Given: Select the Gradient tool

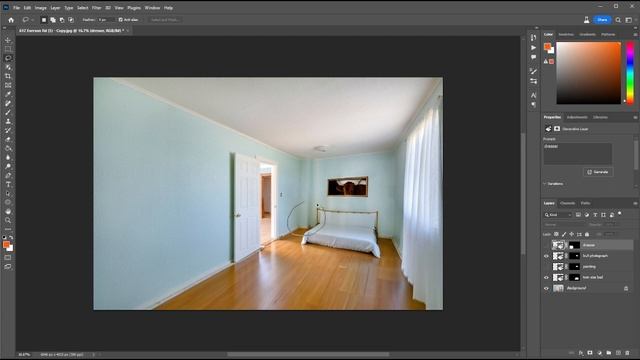Looking at the screenshot, I should click(8, 148).
